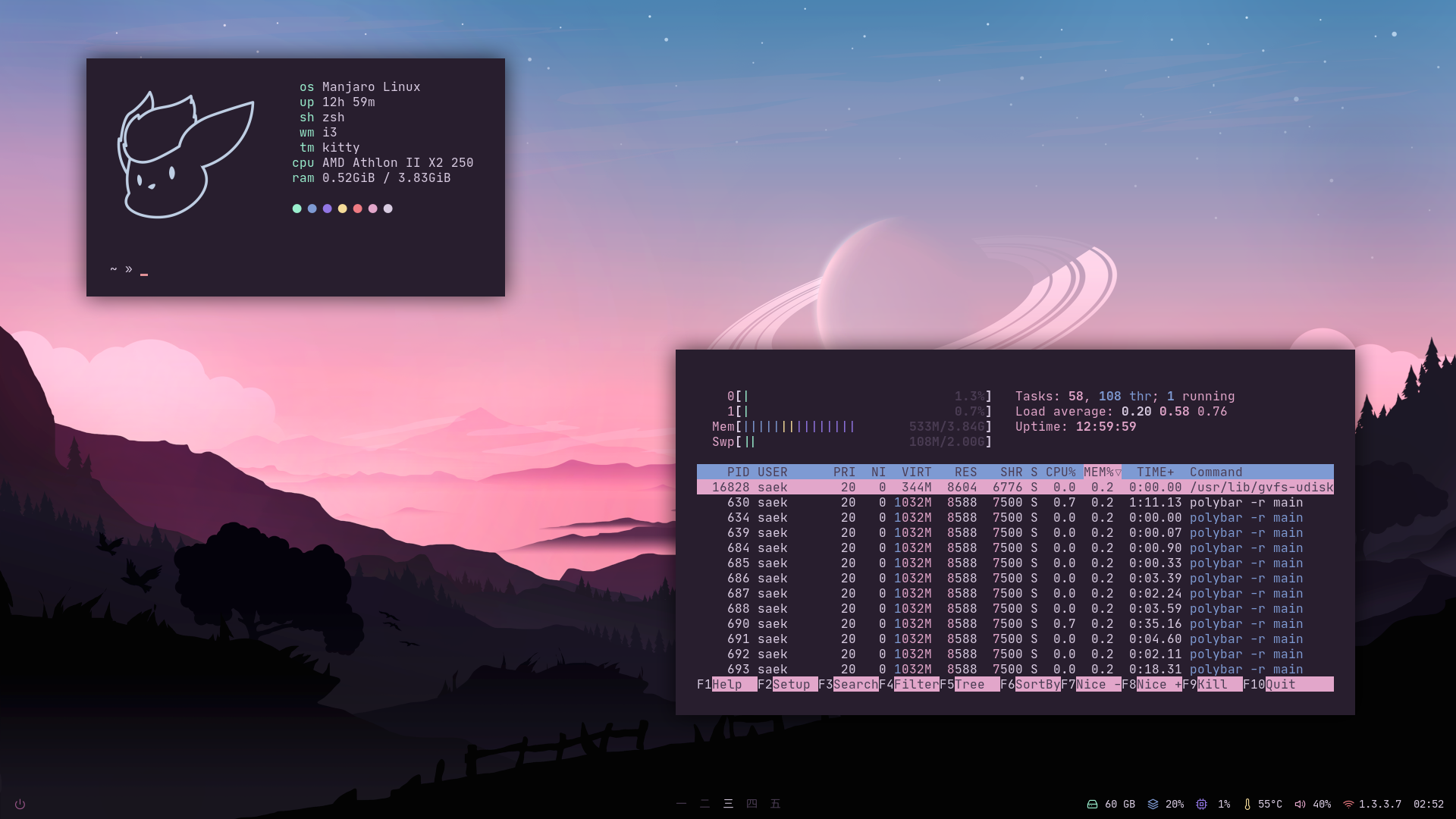Sort htop by USER column header
The image size is (1456, 819).
tap(772, 472)
